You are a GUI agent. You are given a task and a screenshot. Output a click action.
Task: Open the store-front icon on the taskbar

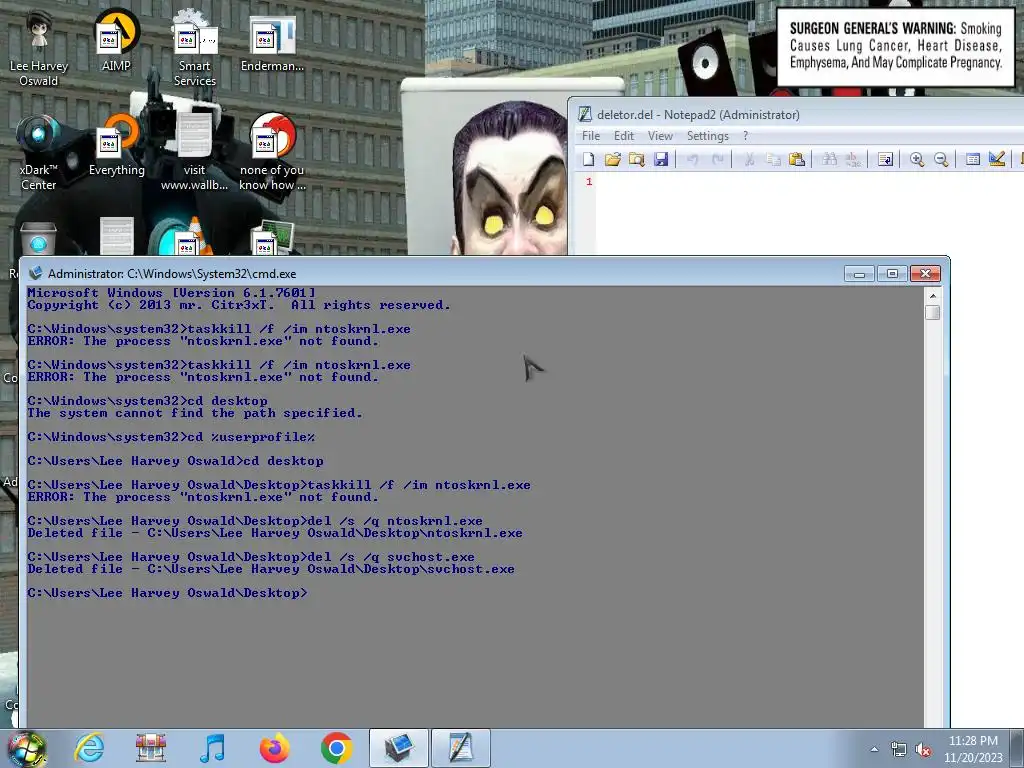[151, 748]
